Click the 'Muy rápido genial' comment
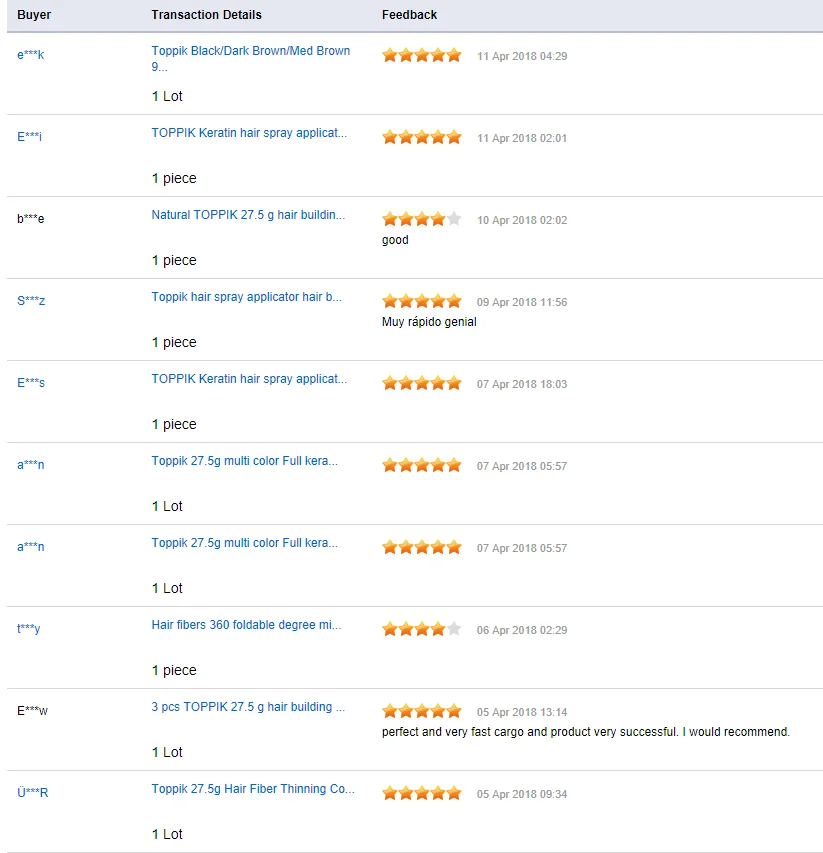Viewport: 823px width, 853px height. click(429, 322)
